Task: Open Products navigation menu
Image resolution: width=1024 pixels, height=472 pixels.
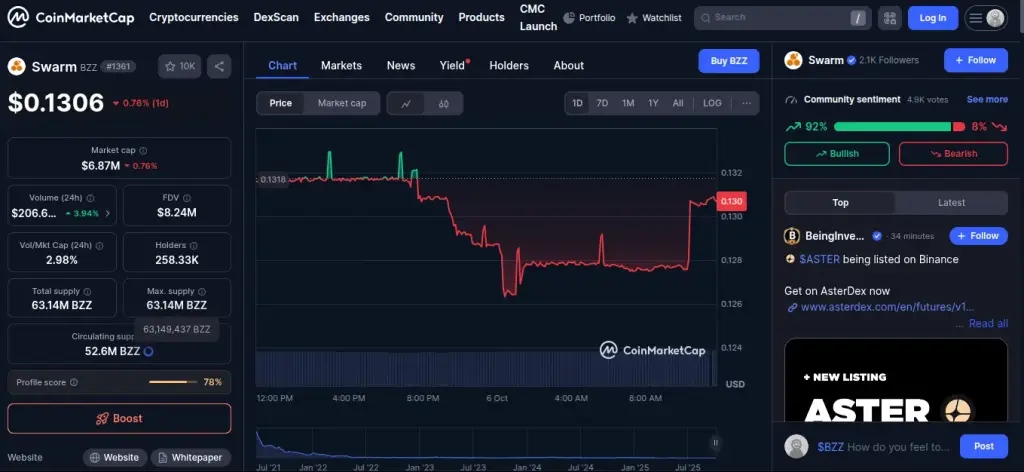Action: [x=481, y=18]
